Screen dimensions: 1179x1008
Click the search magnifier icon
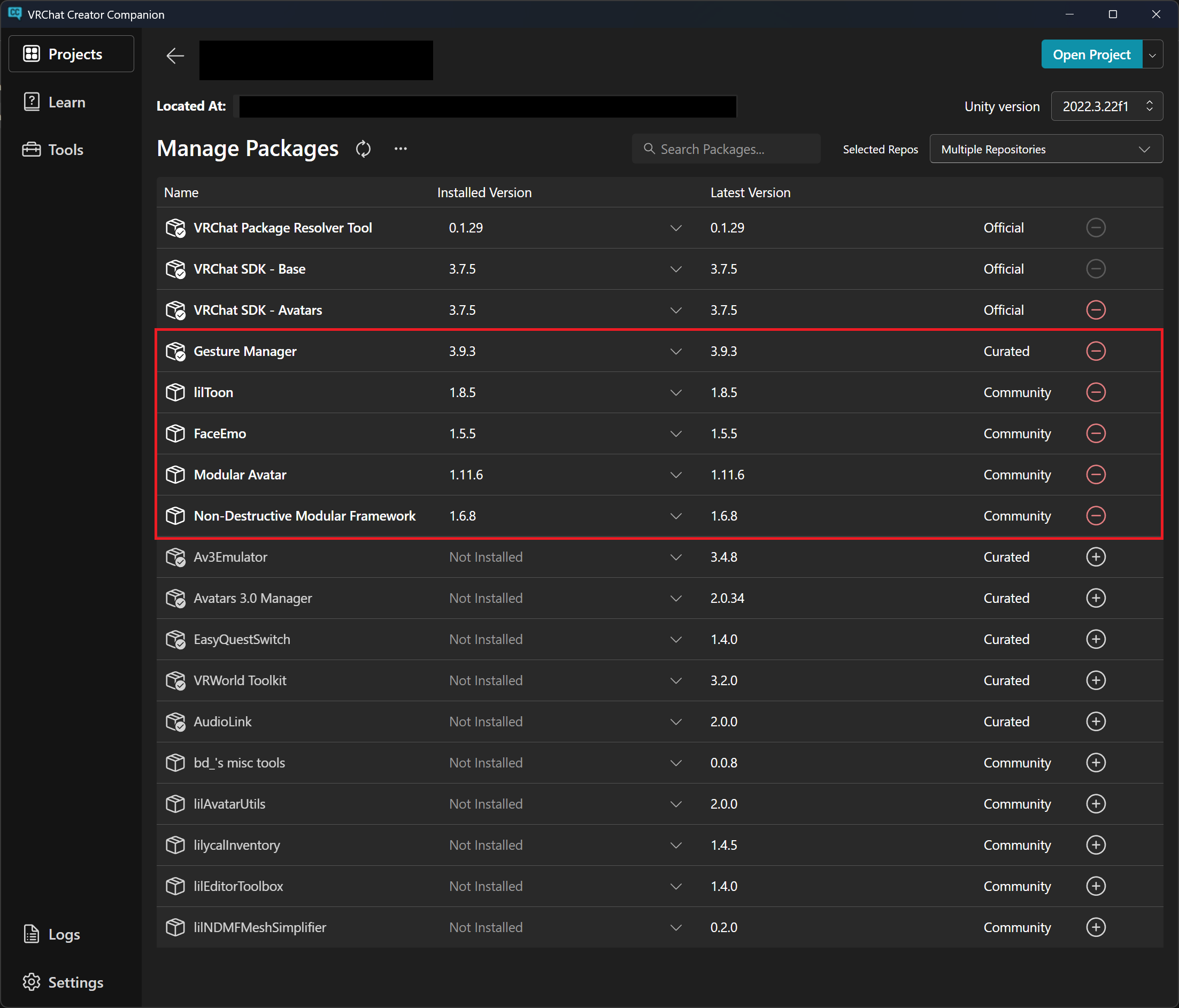[649, 149]
